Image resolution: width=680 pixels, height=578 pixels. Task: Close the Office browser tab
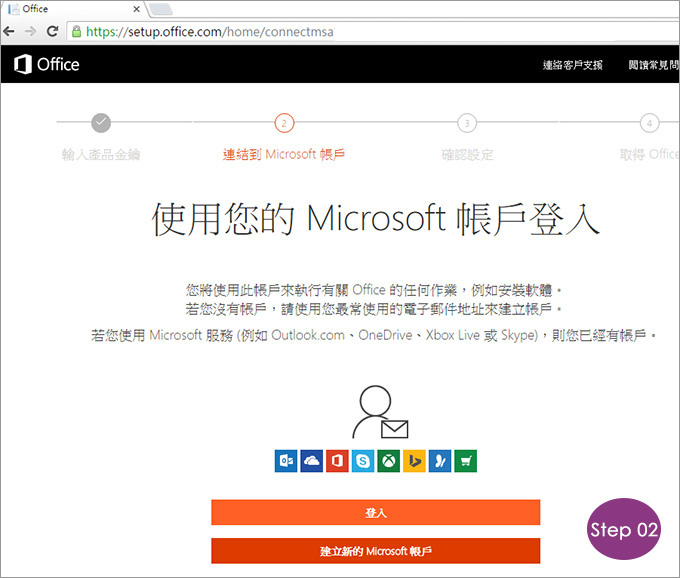(136, 9)
